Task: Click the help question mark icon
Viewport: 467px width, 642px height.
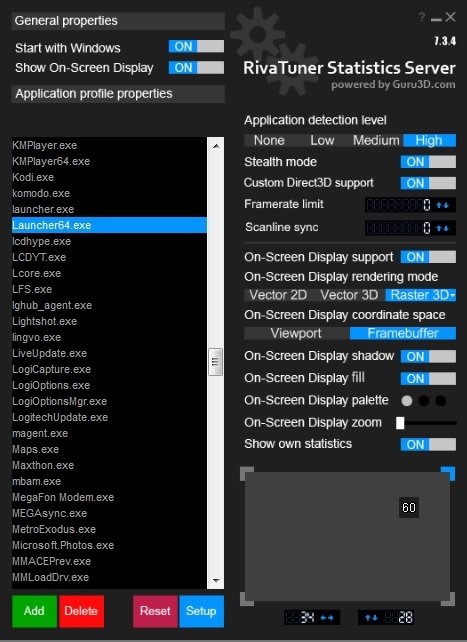Action: click(x=422, y=17)
